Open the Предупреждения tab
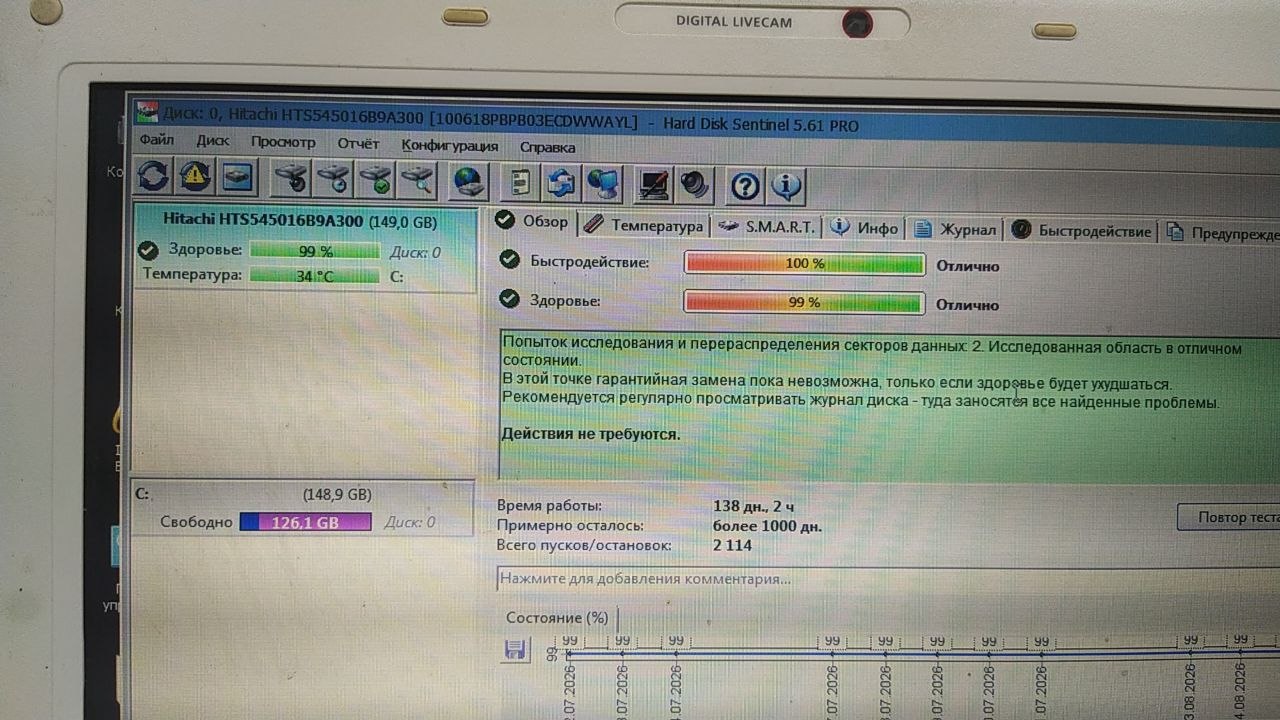 pos(1221,234)
